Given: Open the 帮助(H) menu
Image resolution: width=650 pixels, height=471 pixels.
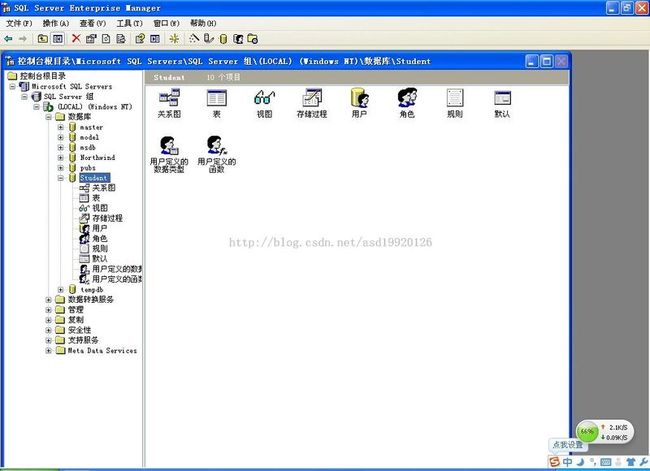Looking at the screenshot, I should (x=203, y=23).
